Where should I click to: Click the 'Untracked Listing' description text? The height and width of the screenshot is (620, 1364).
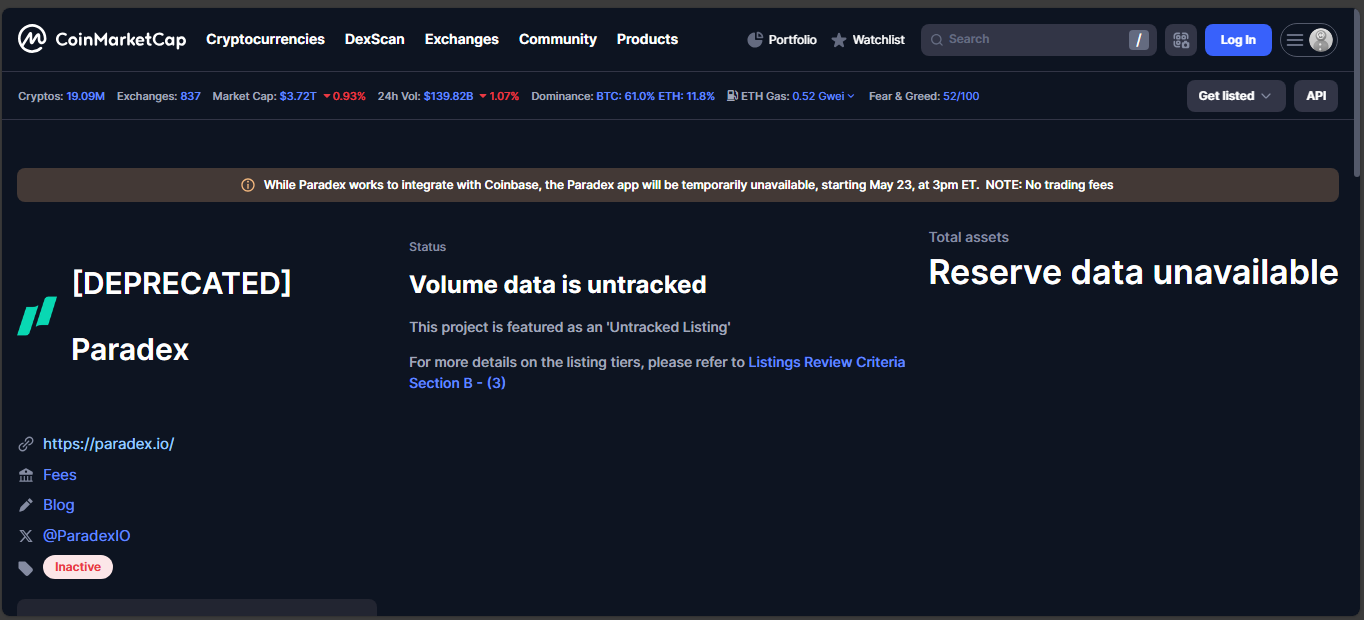570,327
